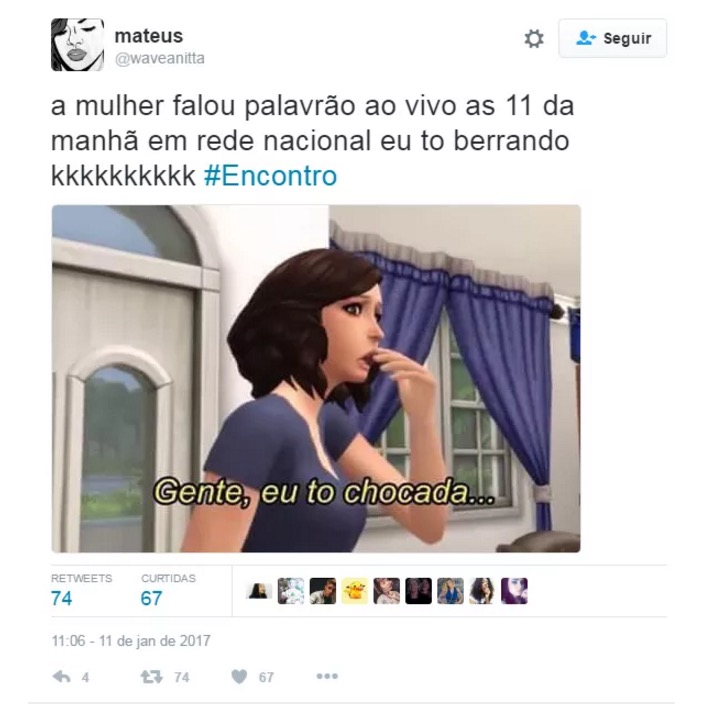Open the mateus profile avatar
The width and height of the screenshot is (723, 704).
click(x=77, y=45)
